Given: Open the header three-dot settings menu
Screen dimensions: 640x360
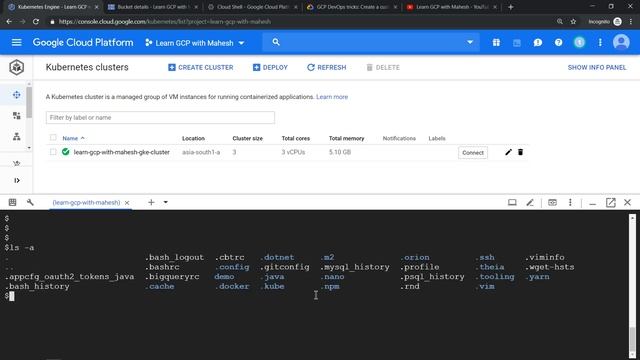Looking at the screenshot, I should click(x=600, y=42).
